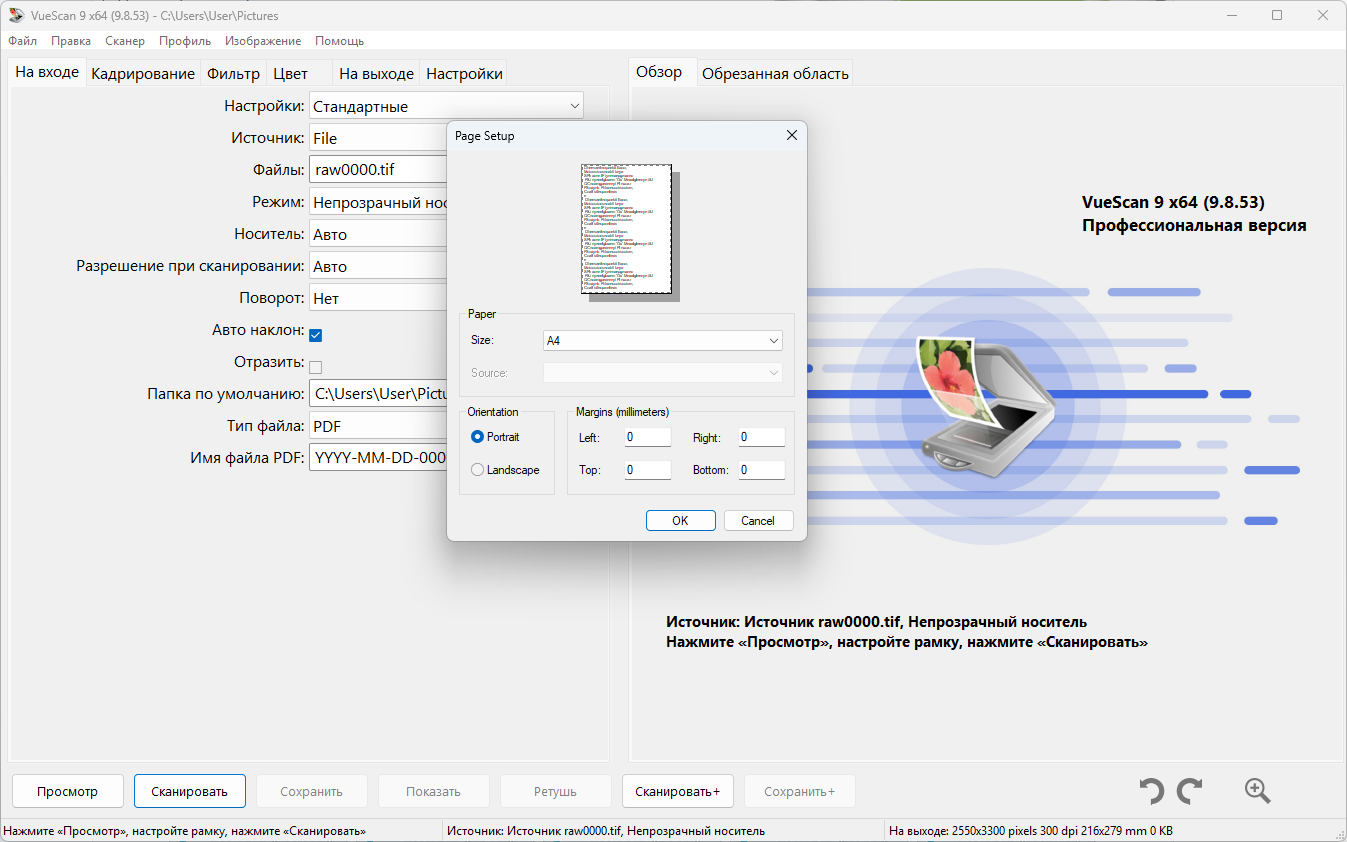Click the VueScan app icon in title bar
Screen dimensions: 1347x842
[15, 15]
